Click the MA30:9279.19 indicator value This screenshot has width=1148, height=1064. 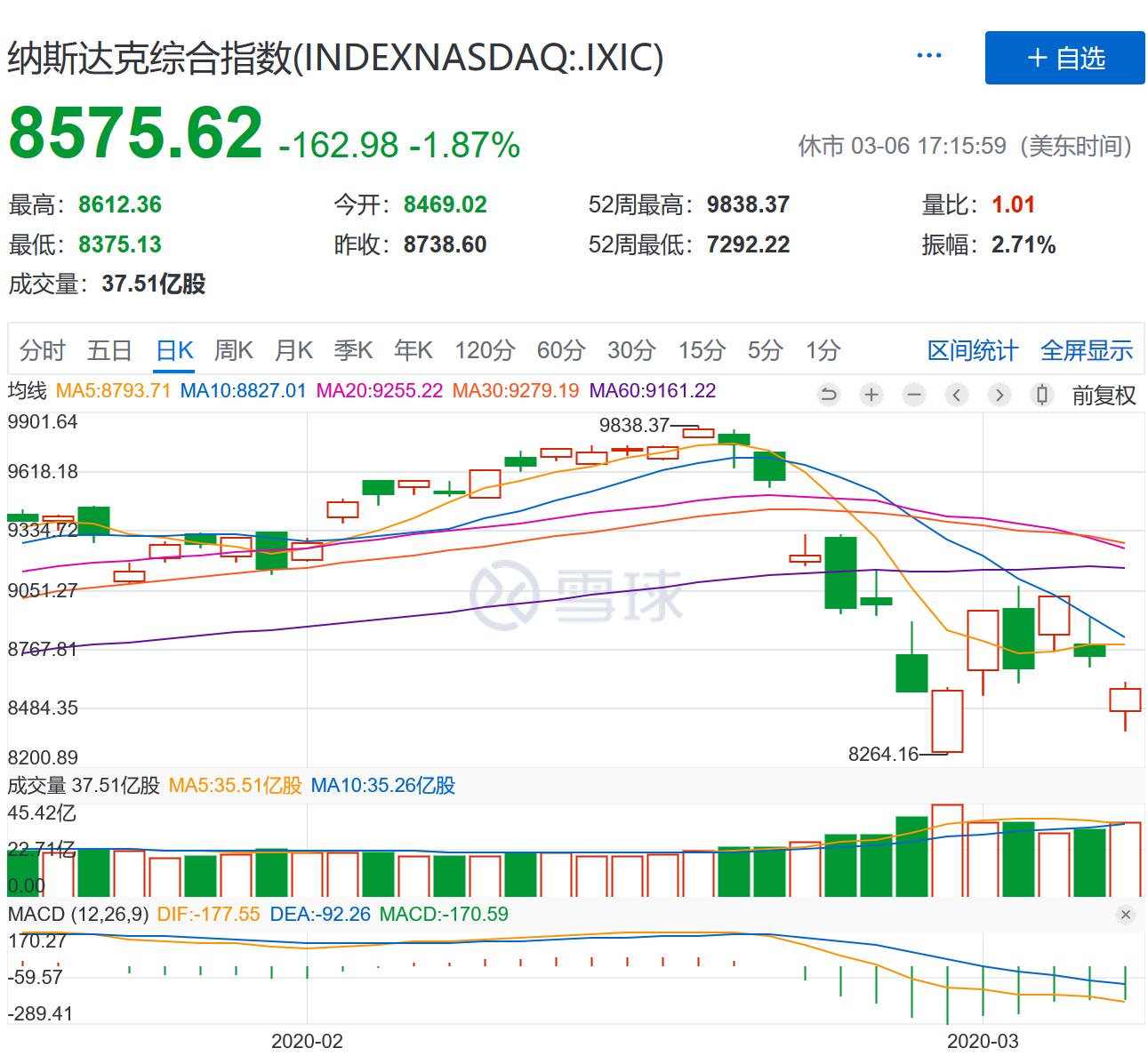click(516, 391)
